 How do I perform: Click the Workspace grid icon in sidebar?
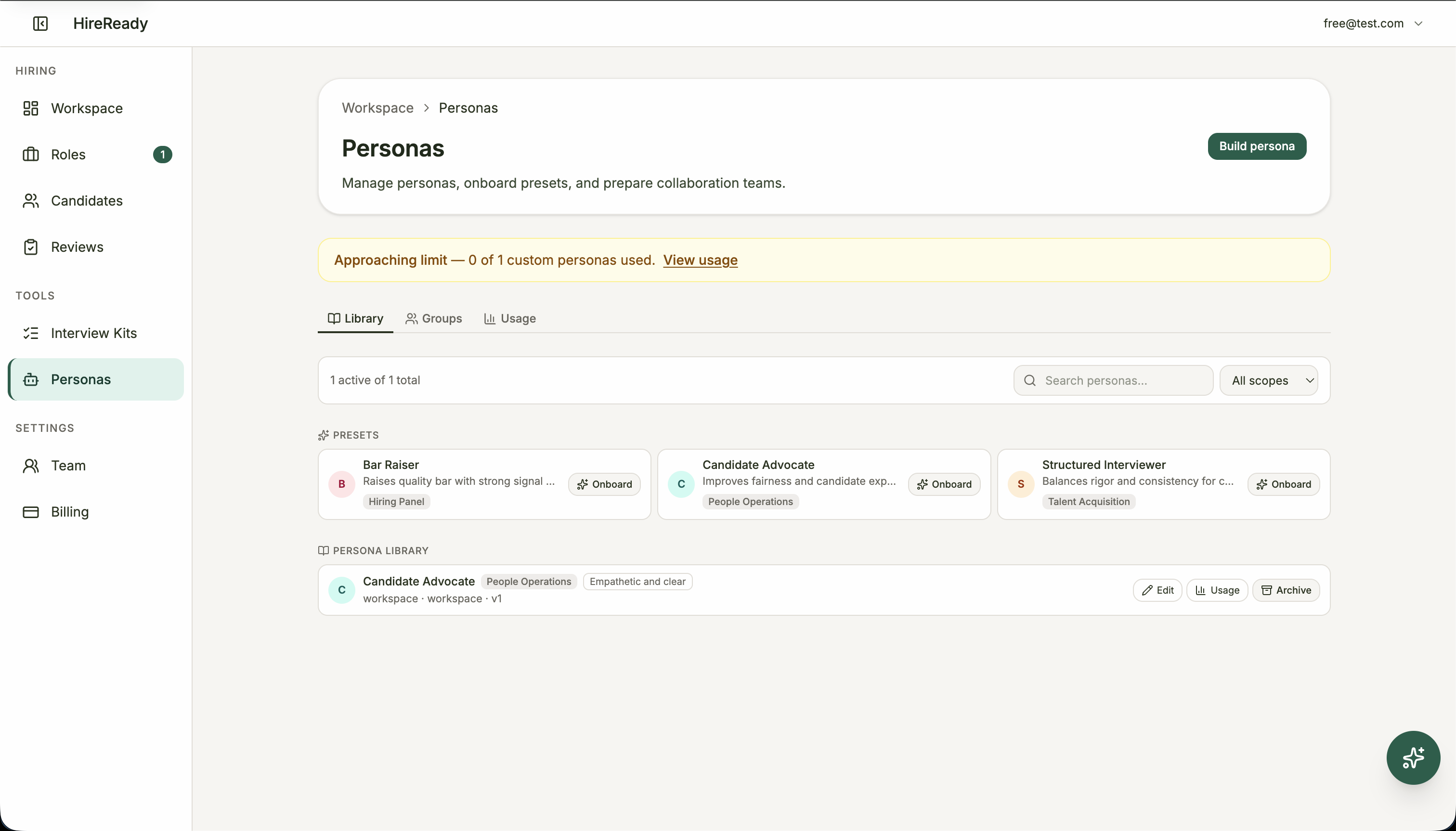[31, 108]
